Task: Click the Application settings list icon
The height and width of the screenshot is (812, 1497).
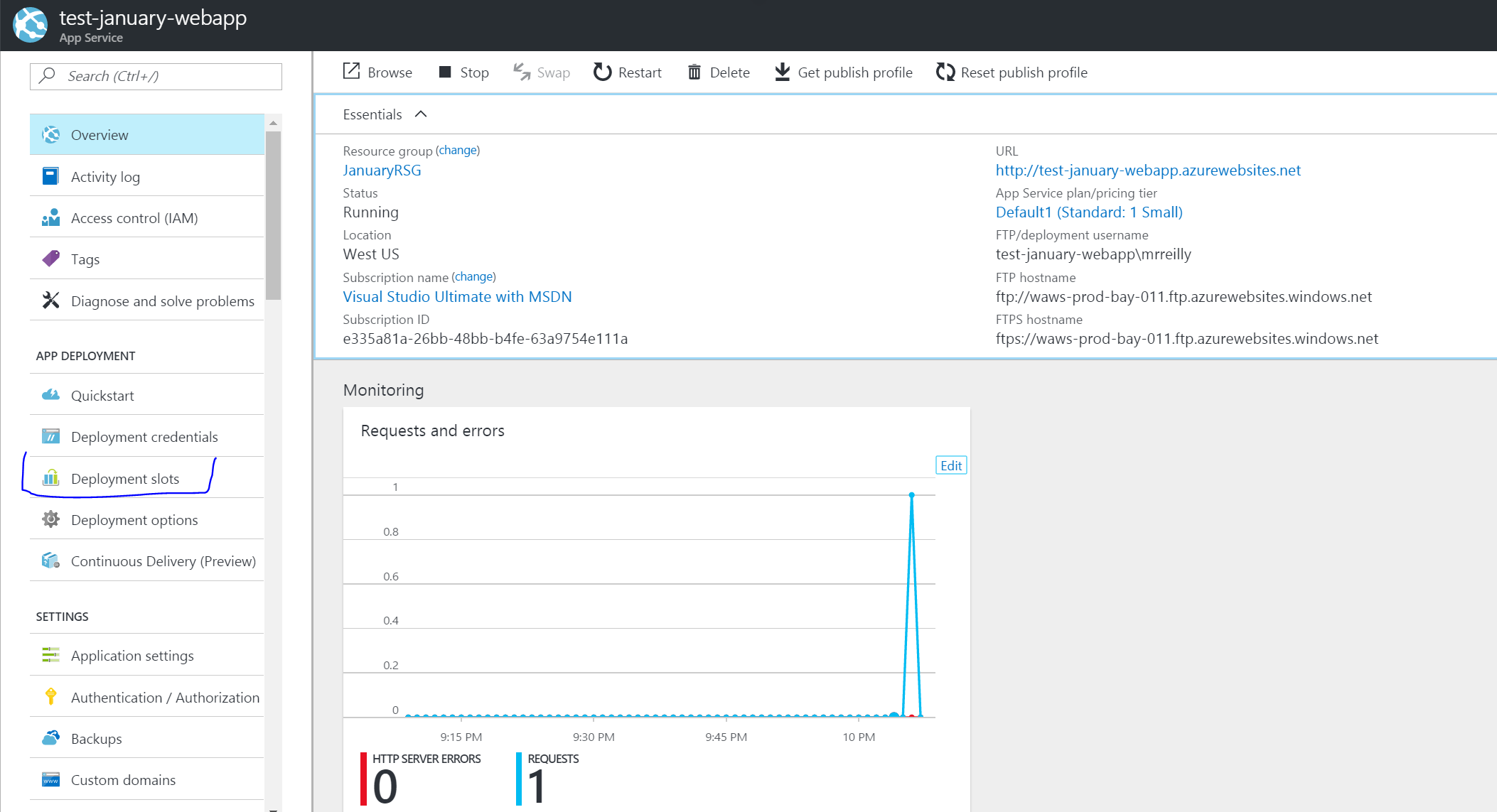Action: 50,655
